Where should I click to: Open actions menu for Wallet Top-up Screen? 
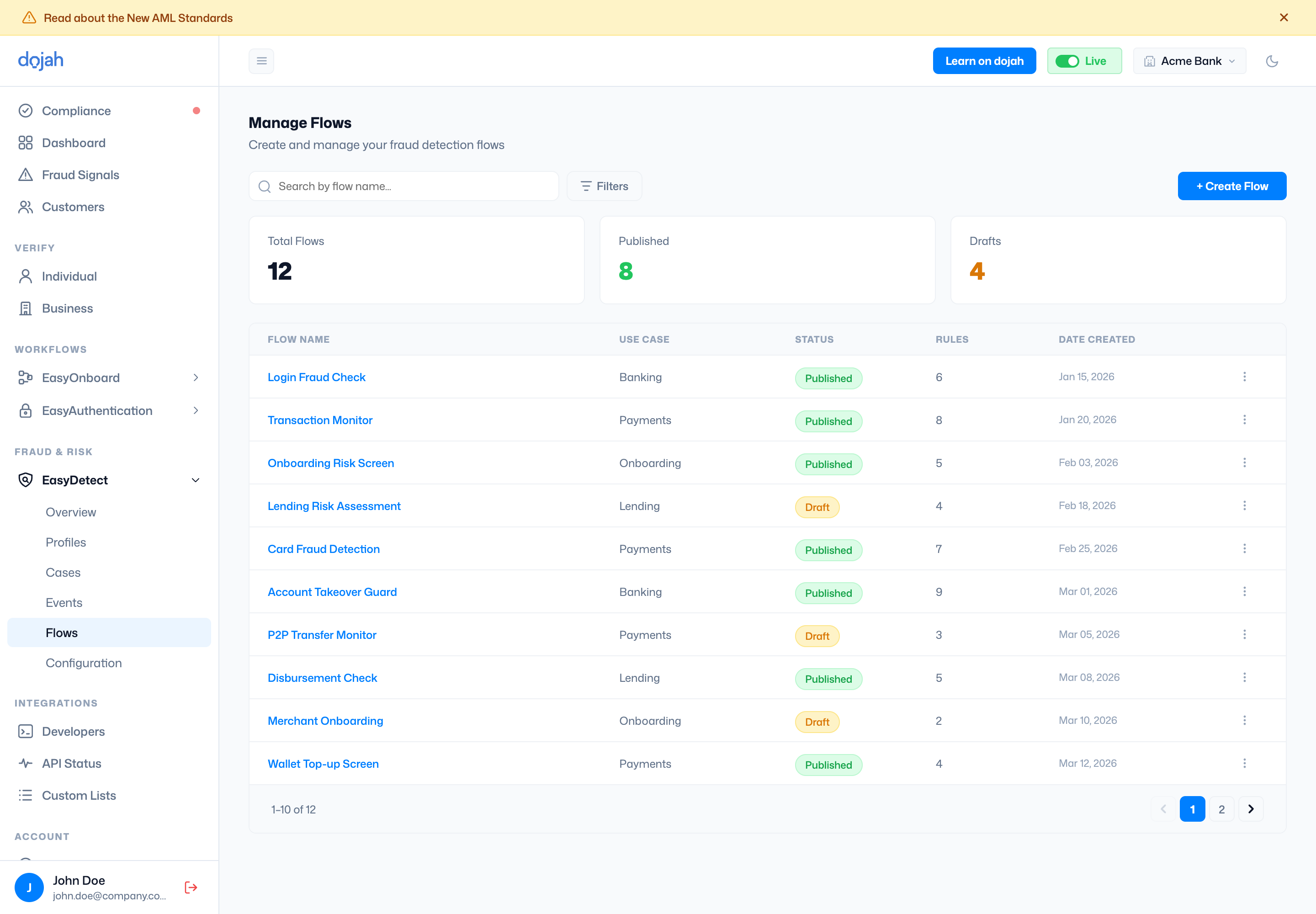[1244, 763]
